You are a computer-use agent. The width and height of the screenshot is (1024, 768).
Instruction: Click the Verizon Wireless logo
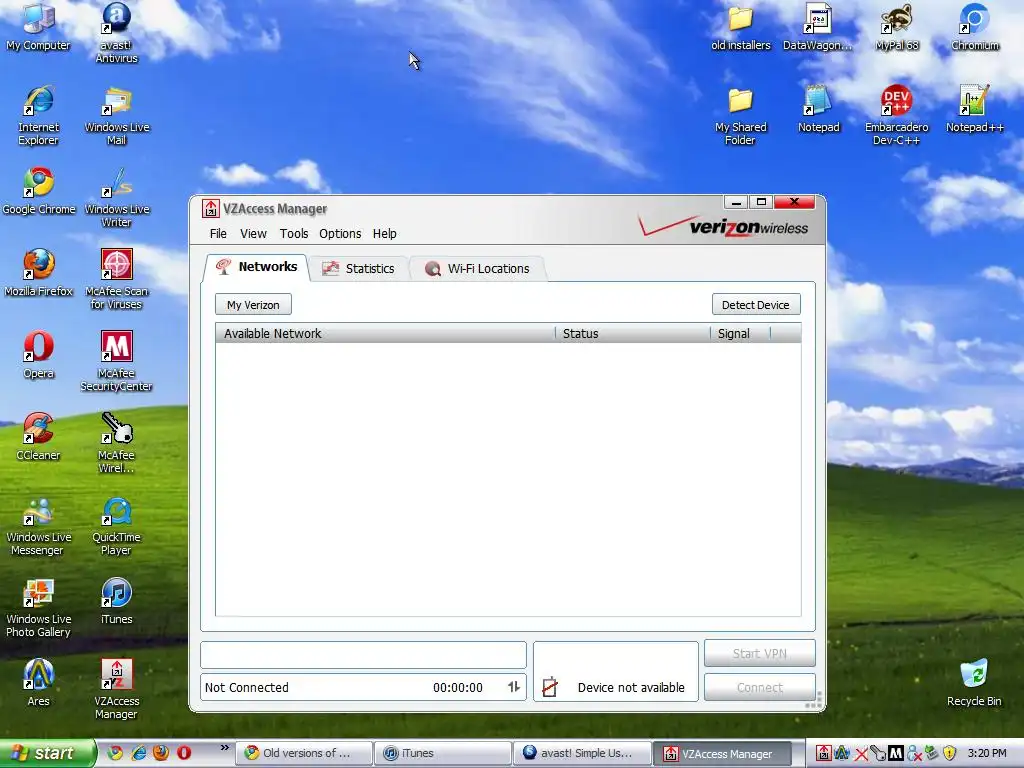[x=724, y=227]
